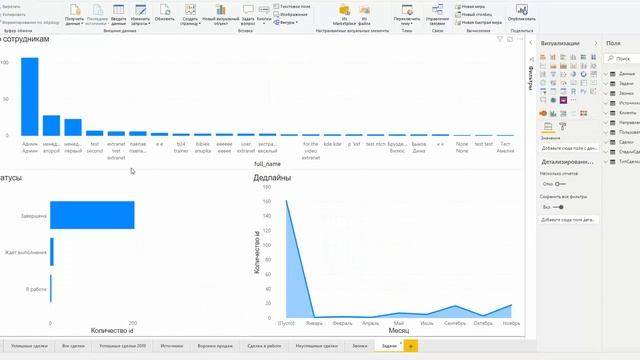Select the map visualization

point(543,83)
